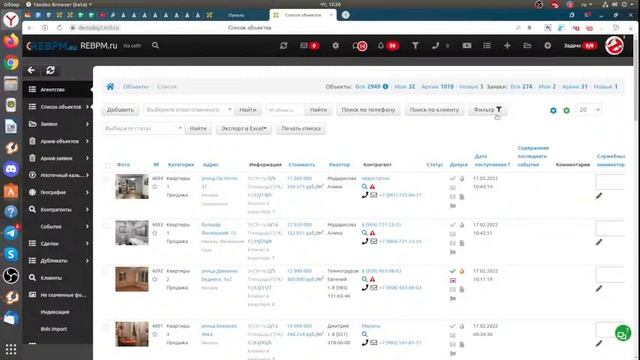
Task: Check the checkbox for object 4093 row
Action: 106,226
